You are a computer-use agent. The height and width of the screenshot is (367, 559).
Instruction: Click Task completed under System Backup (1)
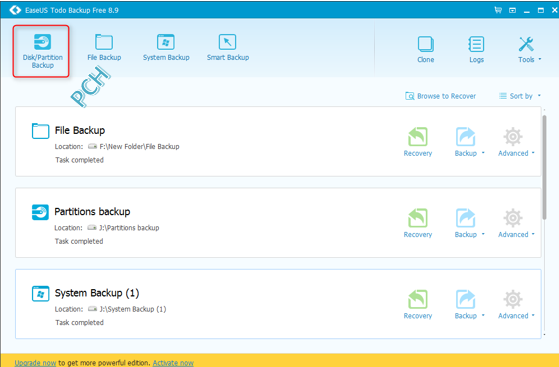(79, 323)
